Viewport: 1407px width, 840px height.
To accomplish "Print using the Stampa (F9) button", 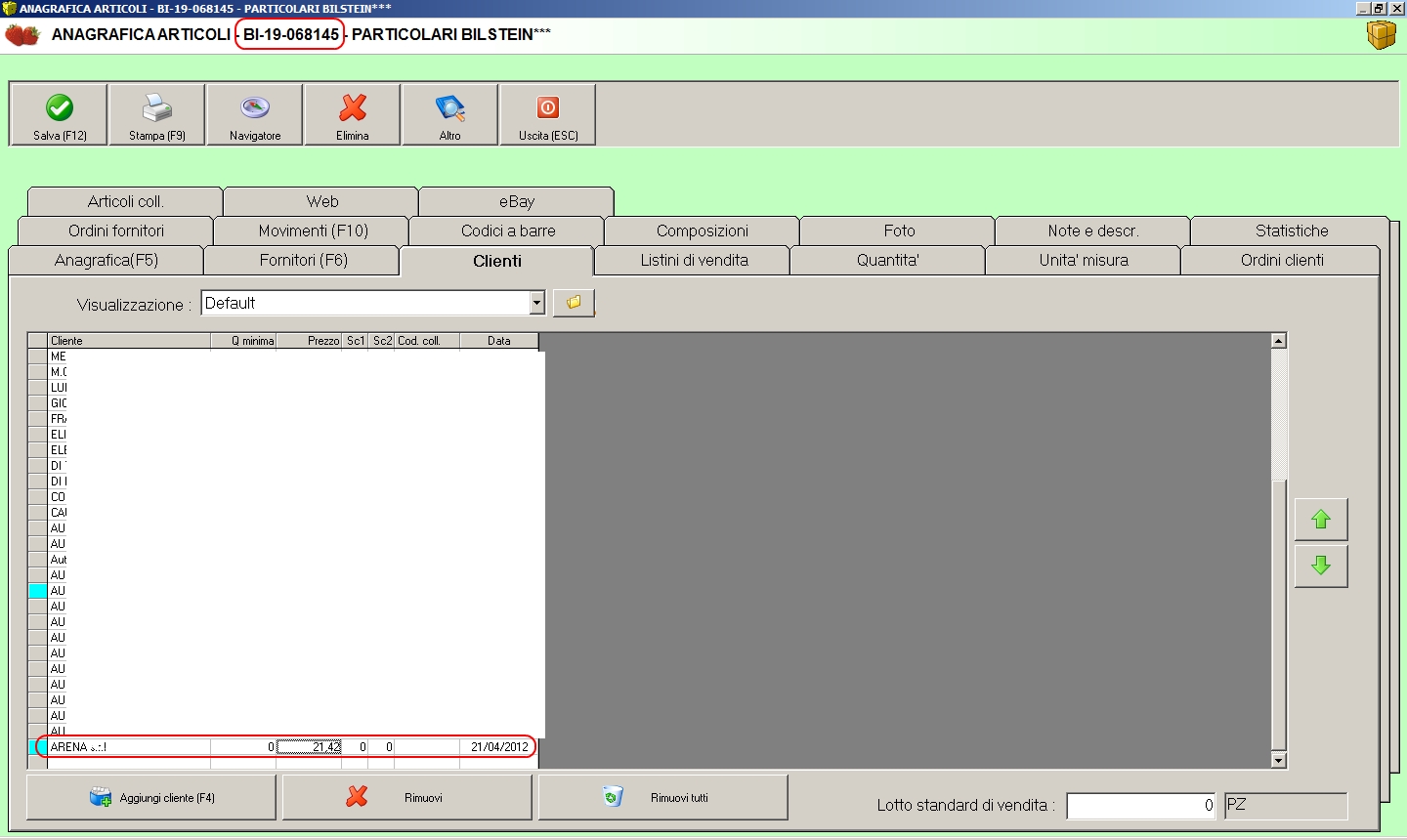I will coord(157,115).
